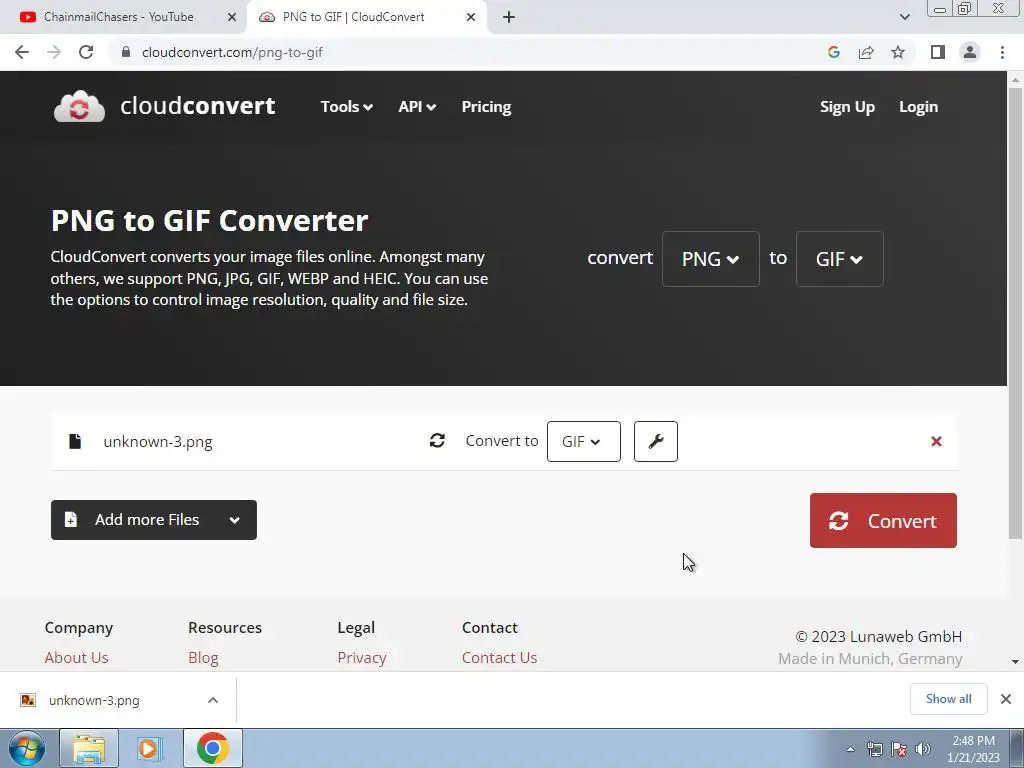This screenshot has width=1024, height=768.
Task: Click the CloudConvert cloud logo icon
Action: 79,106
